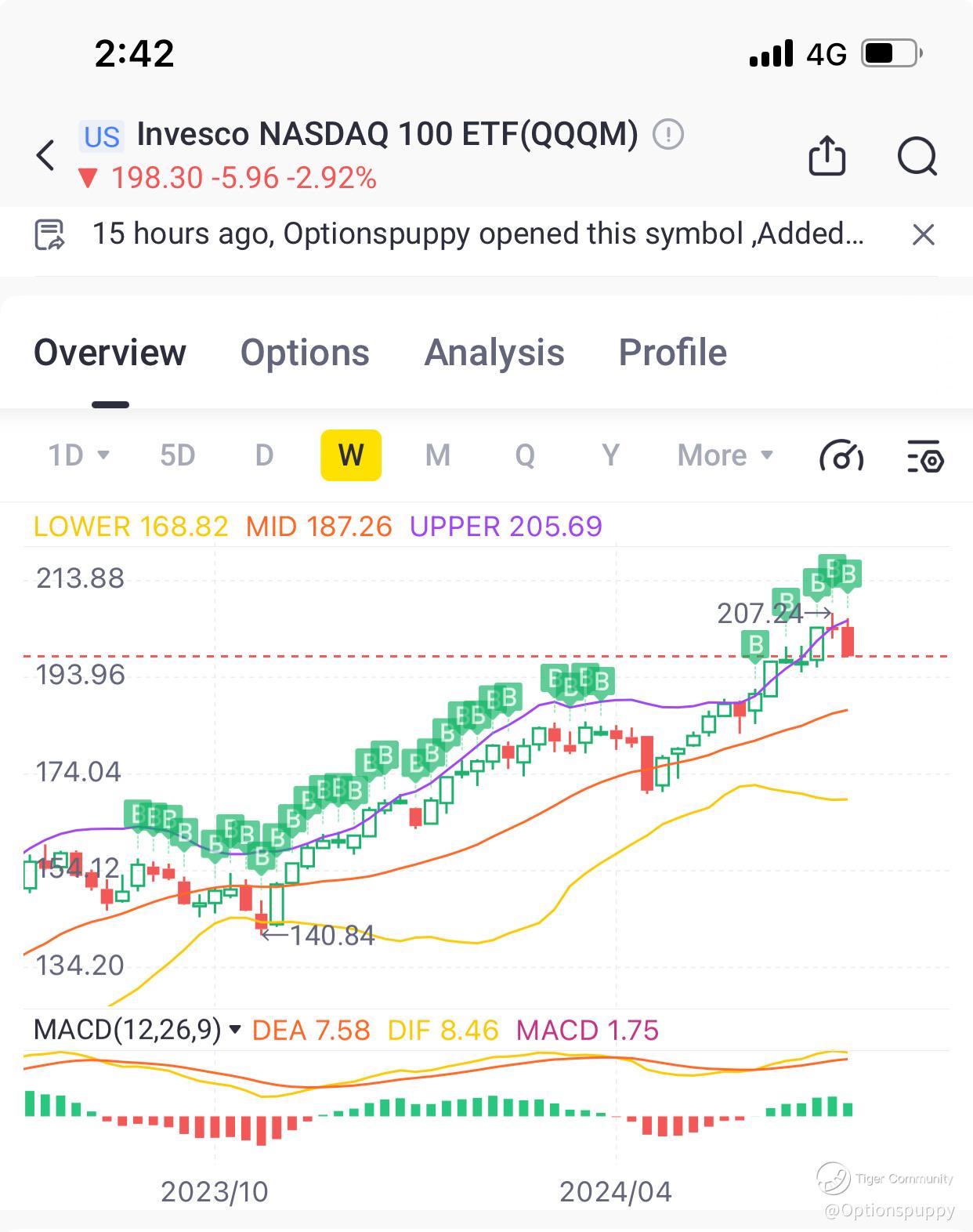Tap the UPPER 205.69 band label
The width and height of the screenshot is (973, 1232).
(506, 527)
